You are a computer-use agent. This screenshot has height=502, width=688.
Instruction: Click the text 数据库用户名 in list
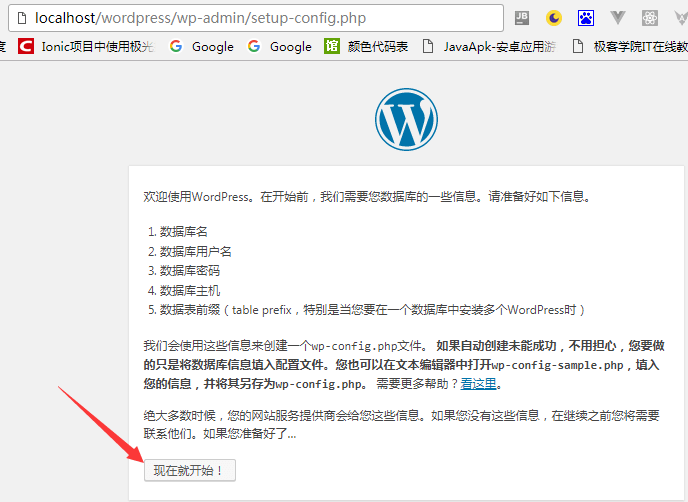coord(195,251)
